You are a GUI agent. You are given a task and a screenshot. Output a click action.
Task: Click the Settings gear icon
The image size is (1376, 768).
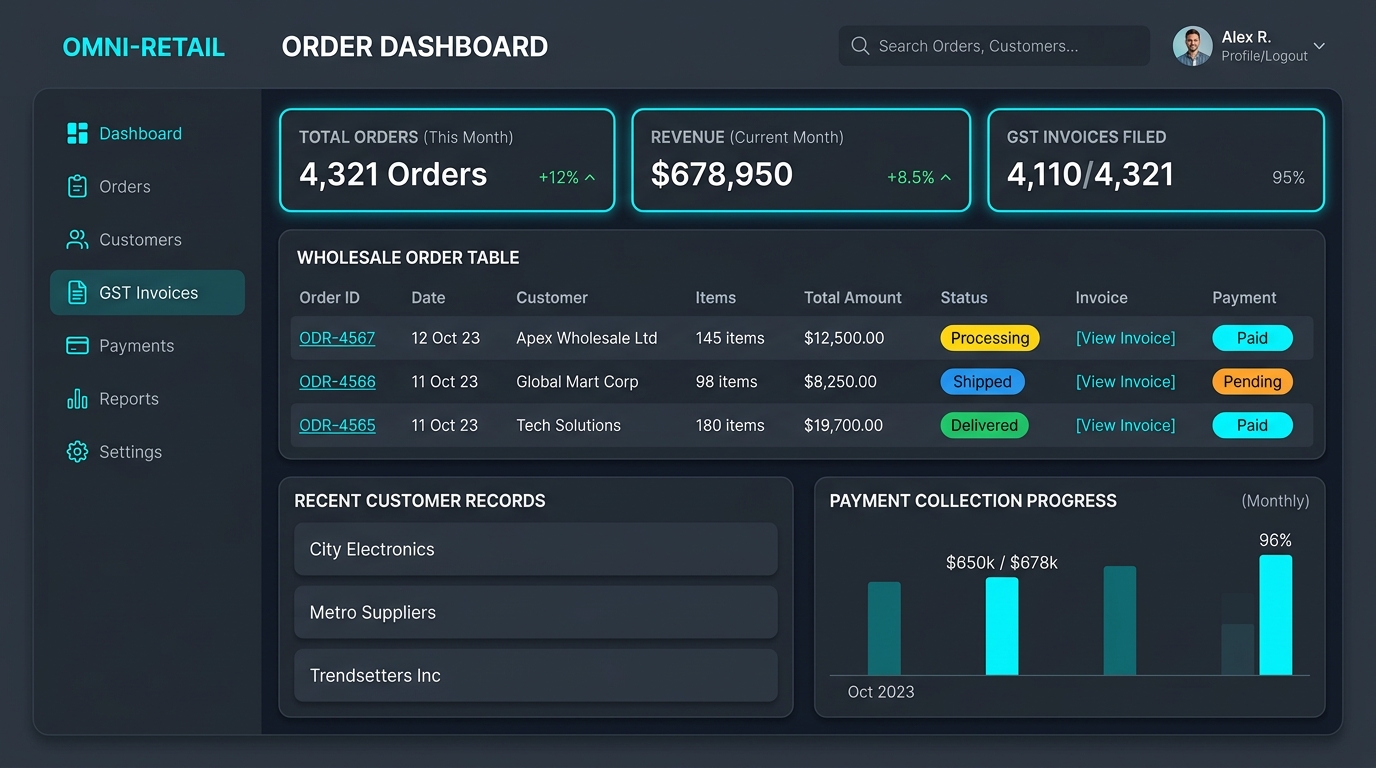click(x=77, y=451)
